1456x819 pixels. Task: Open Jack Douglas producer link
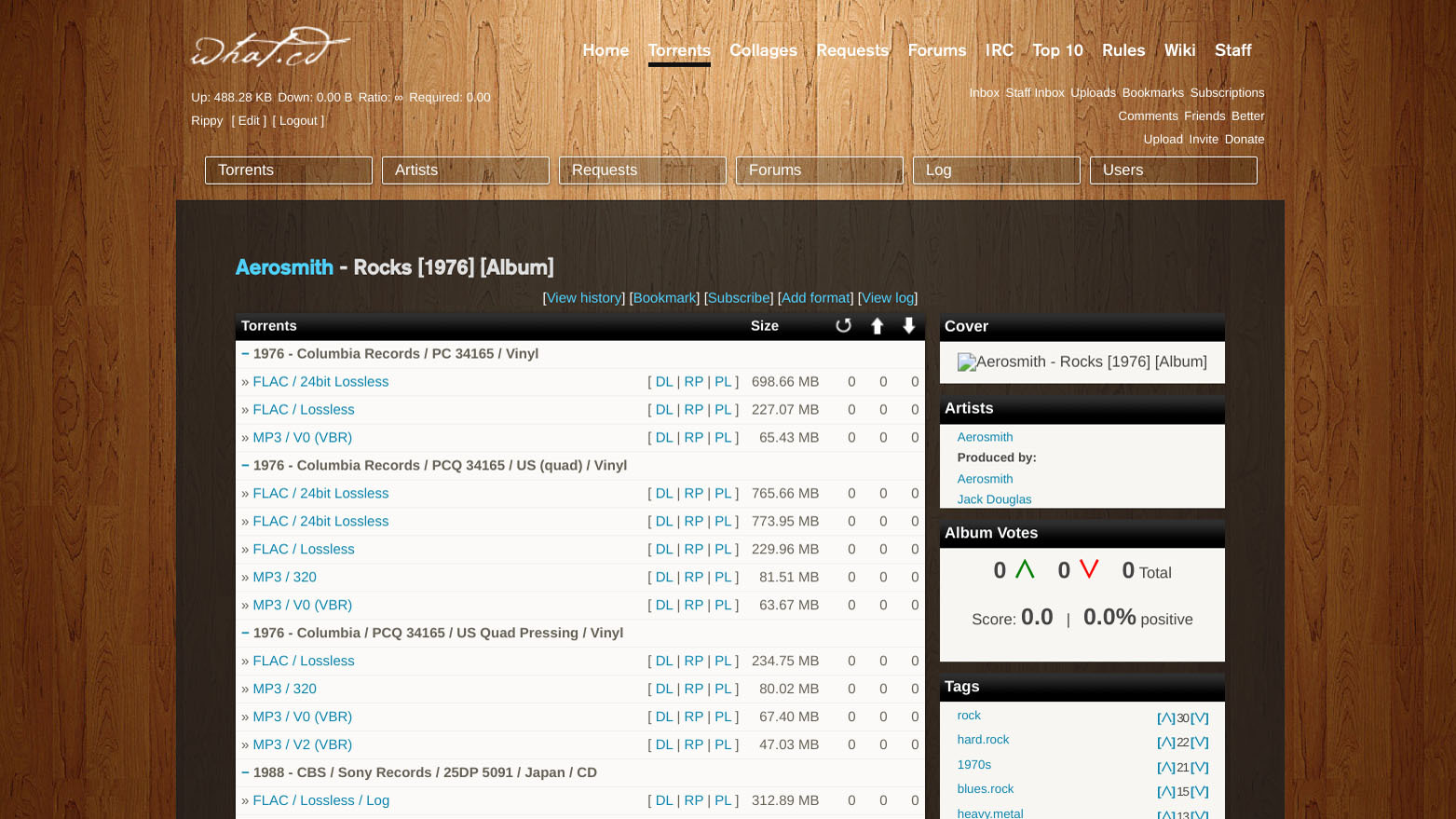tap(994, 499)
